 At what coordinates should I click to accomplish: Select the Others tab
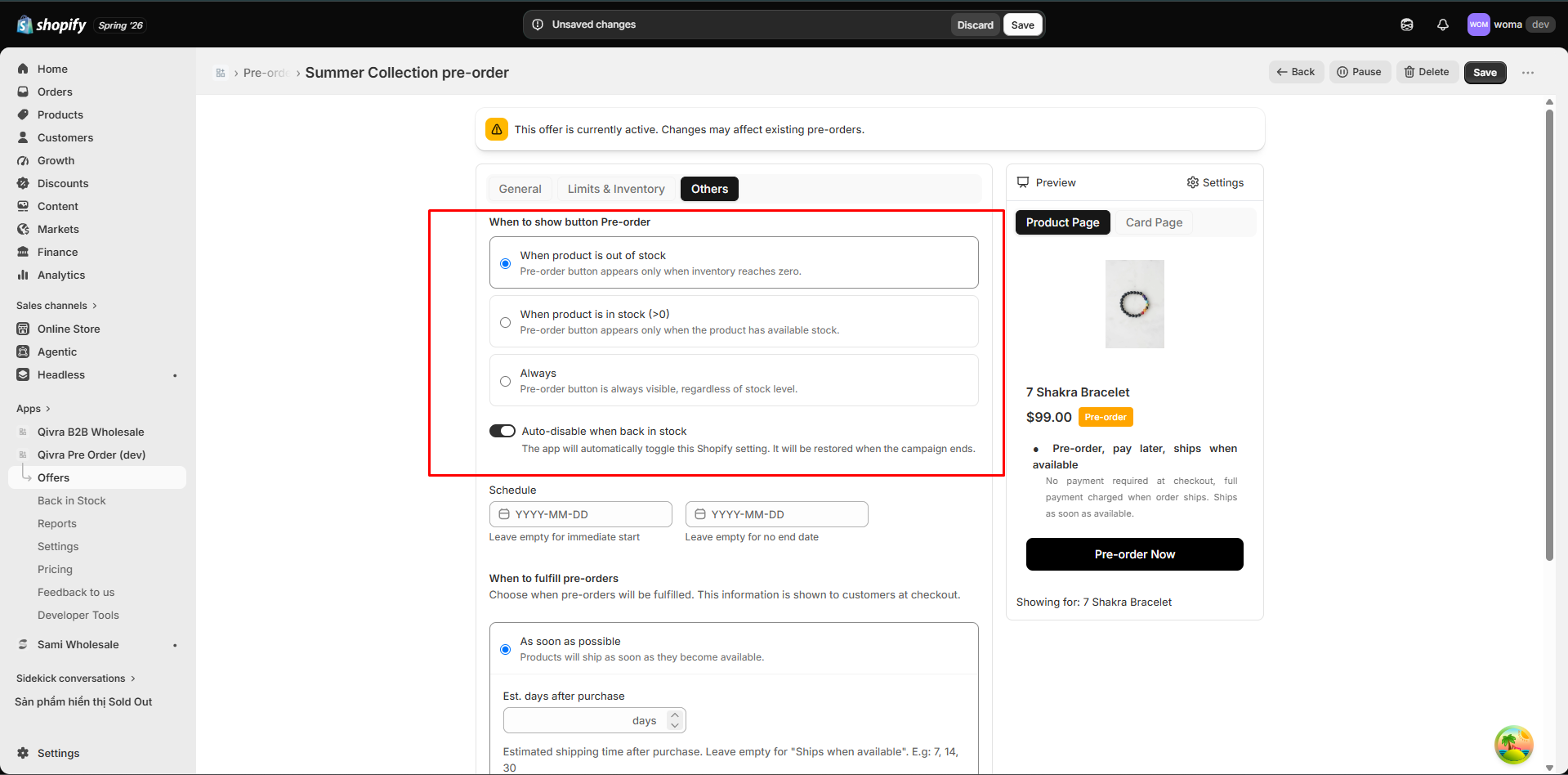(x=709, y=189)
